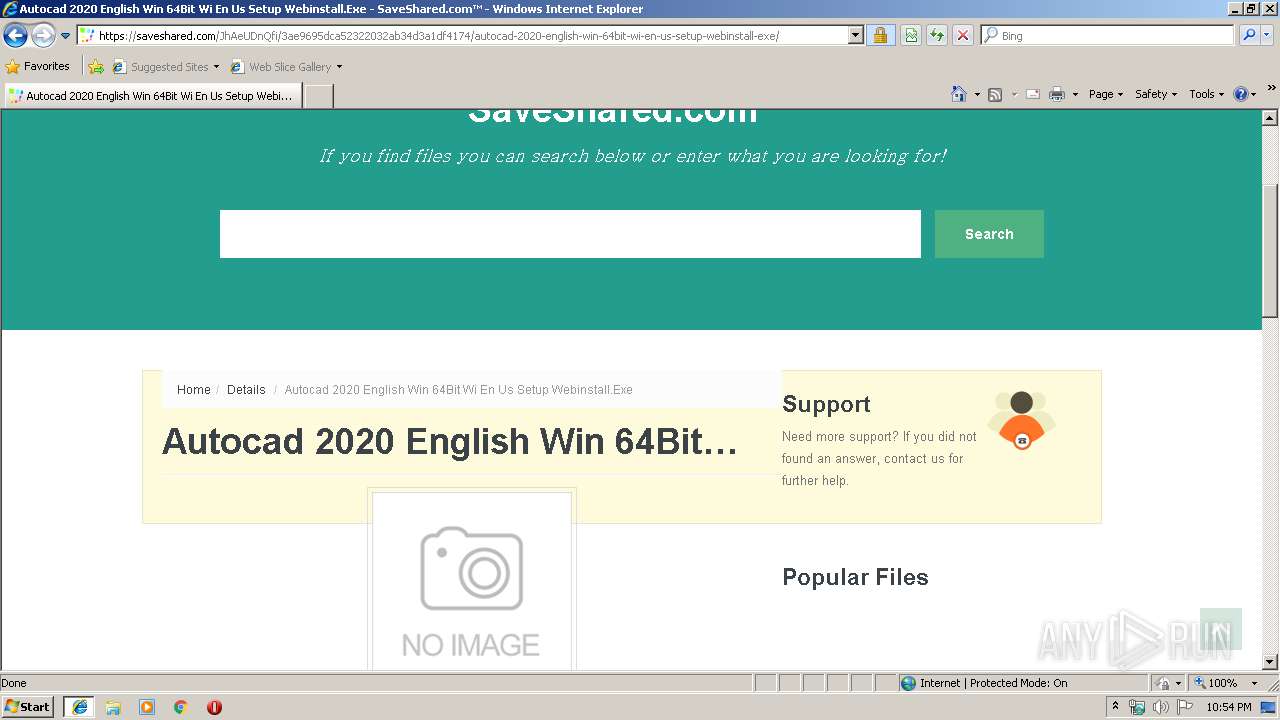Click the Action Center flag icon
Screen dimensions: 1280x720
coord(1183,707)
